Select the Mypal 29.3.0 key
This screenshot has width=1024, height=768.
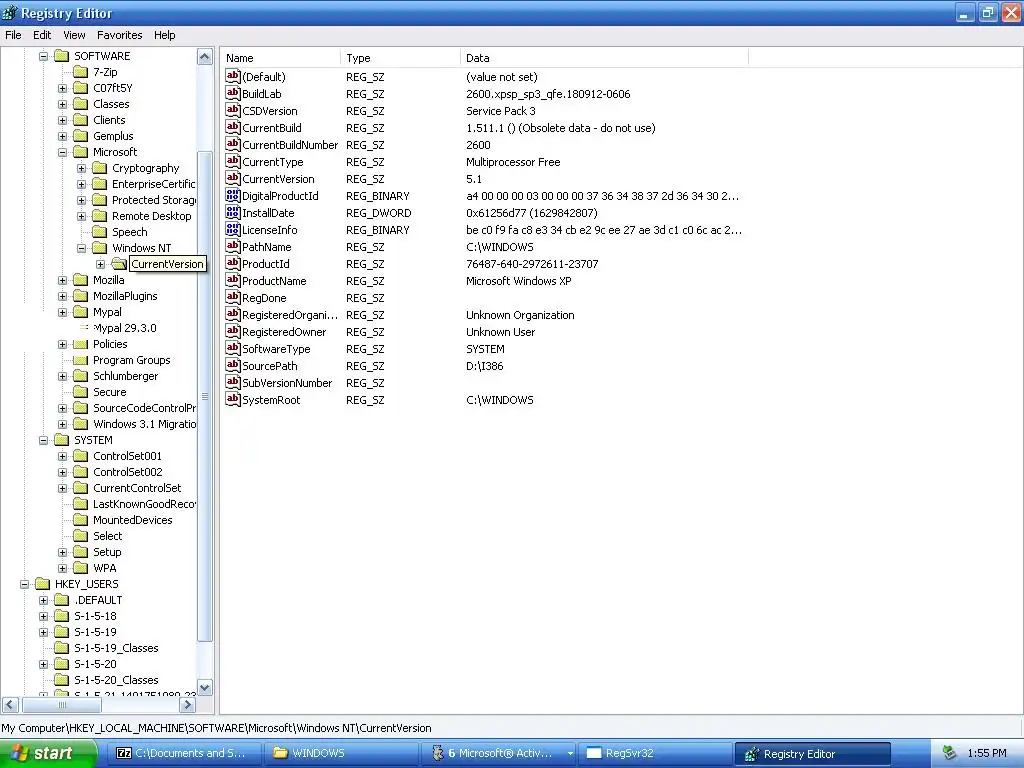[x=125, y=328]
